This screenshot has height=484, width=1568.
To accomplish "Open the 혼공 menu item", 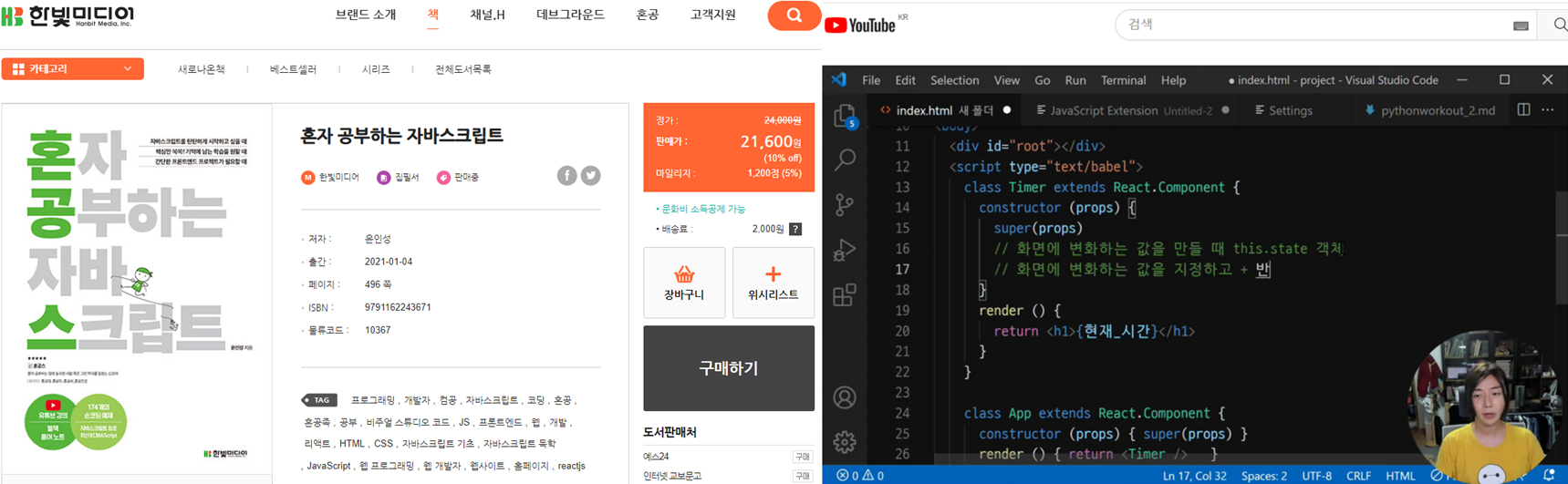I will pyautogui.click(x=648, y=15).
